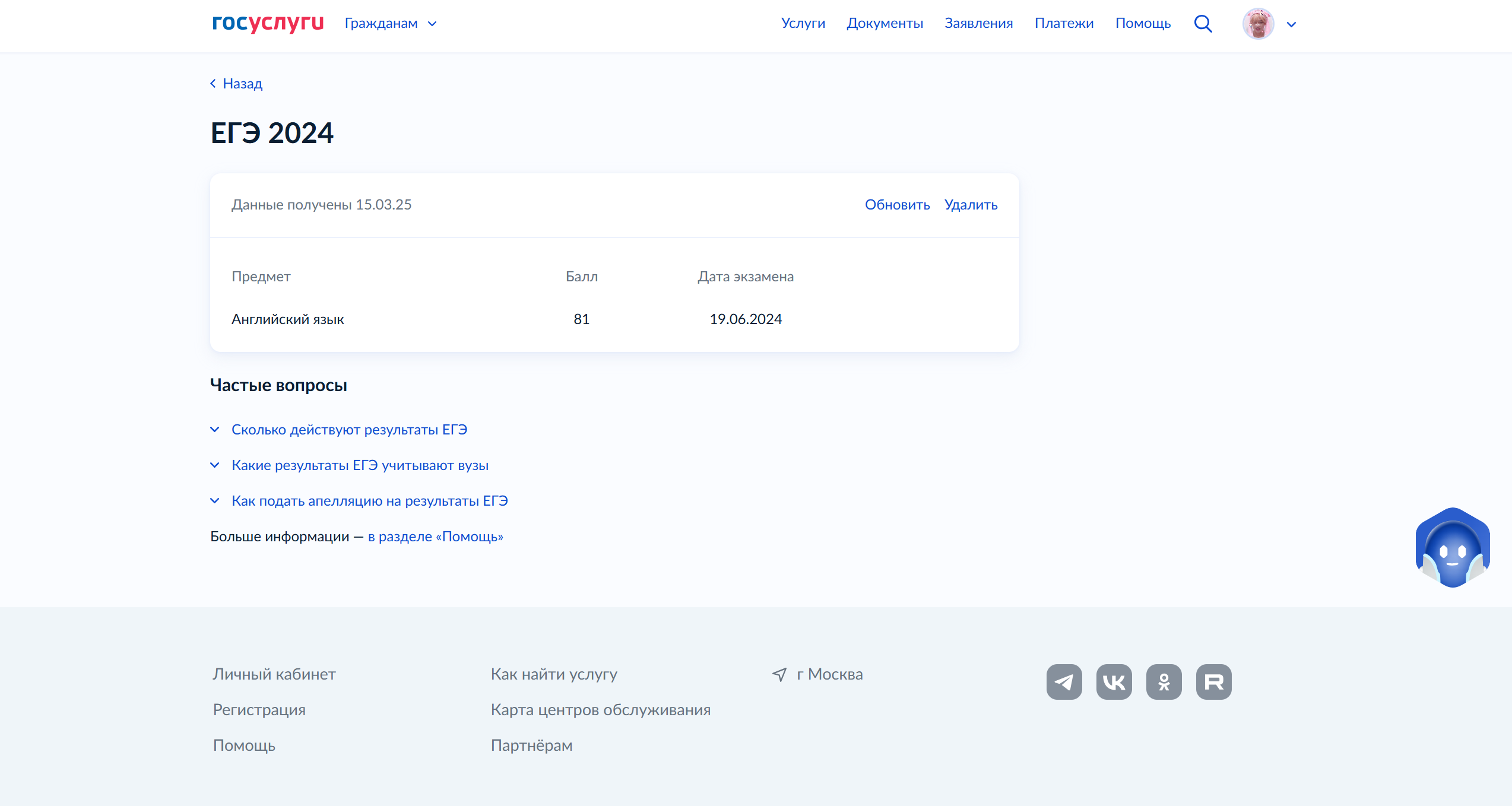
Task: Click the search magnifier icon
Action: pyautogui.click(x=1203, y=24)
